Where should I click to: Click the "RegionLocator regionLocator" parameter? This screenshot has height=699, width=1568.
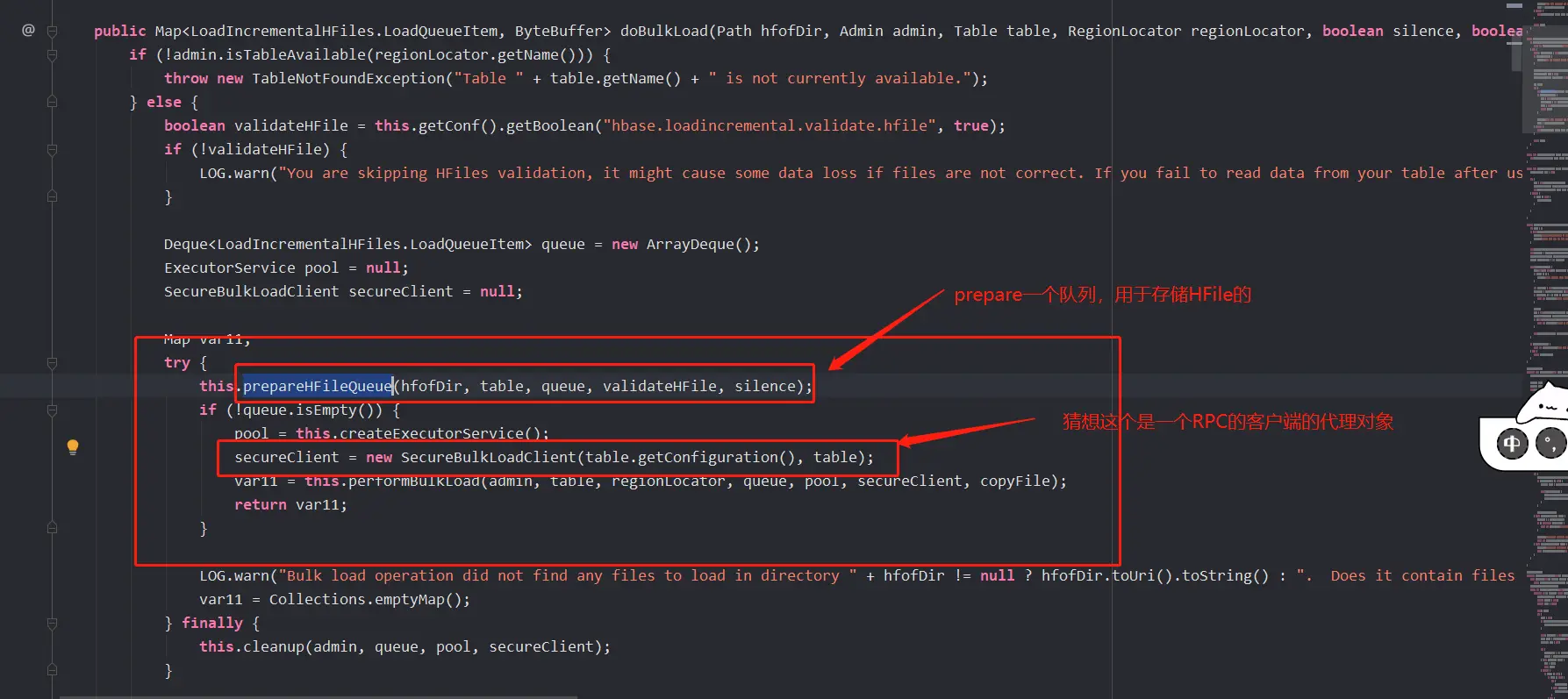point(1186,31)
